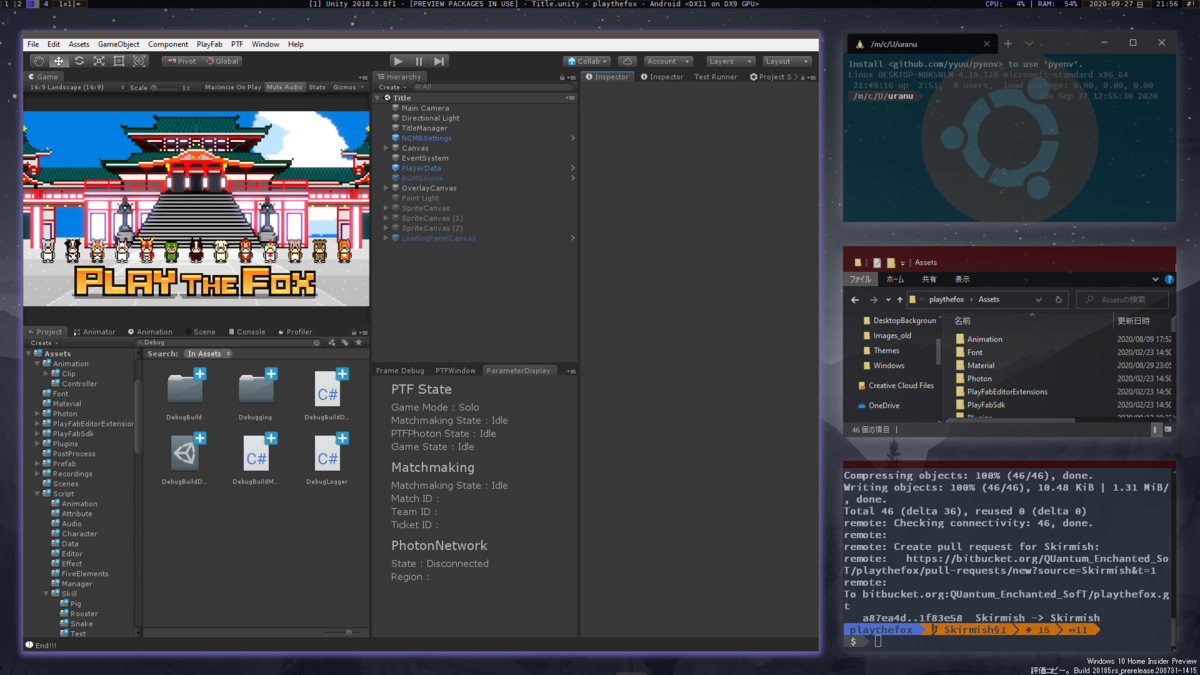Open the Gizmos dropdown arrow
Screen dimensions: 1200x675
coord(361,87)
